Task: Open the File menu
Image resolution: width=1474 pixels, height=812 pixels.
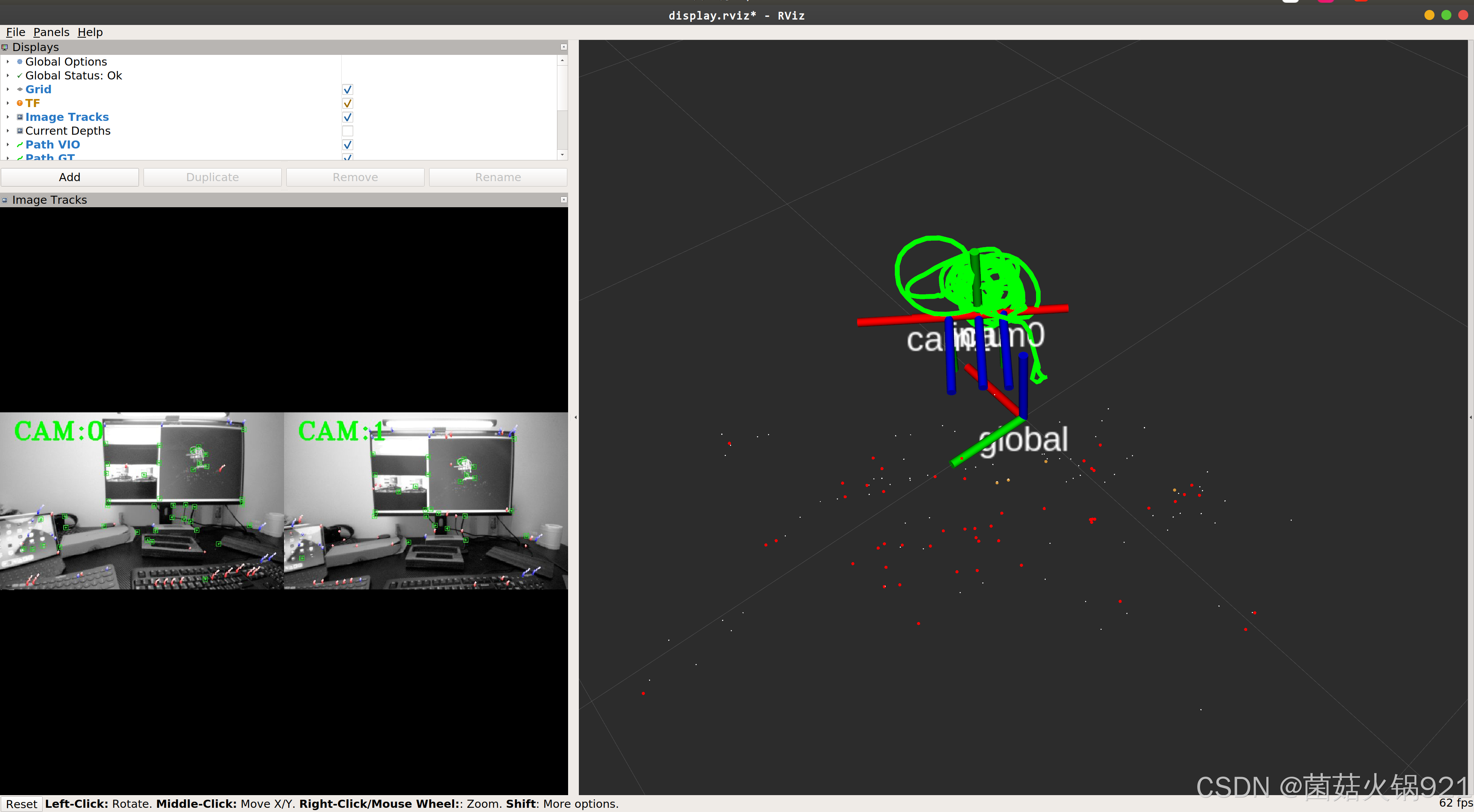Action: [15, 32]
